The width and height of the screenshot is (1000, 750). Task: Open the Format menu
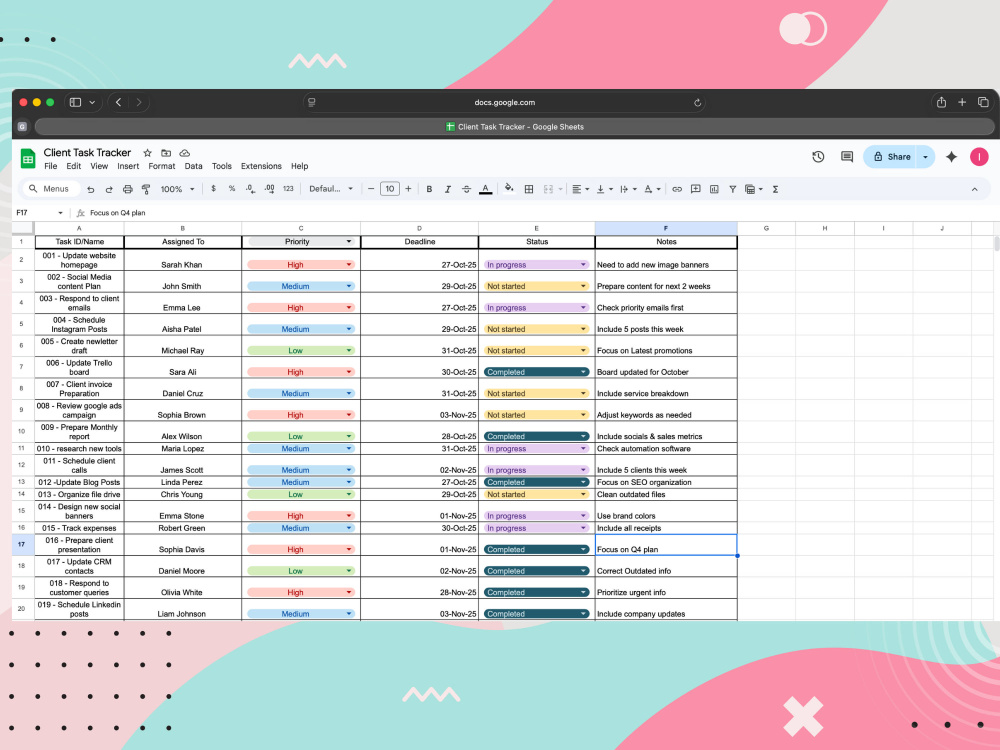click(x=161, y=166)
